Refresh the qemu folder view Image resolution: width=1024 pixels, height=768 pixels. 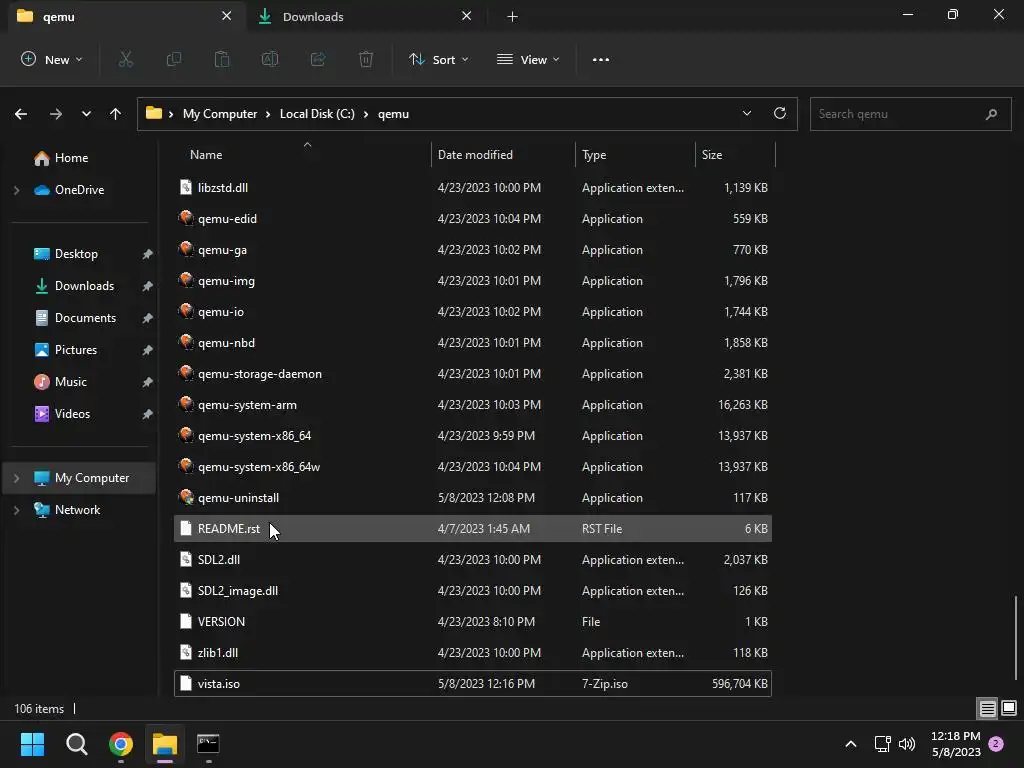[780, 113]
